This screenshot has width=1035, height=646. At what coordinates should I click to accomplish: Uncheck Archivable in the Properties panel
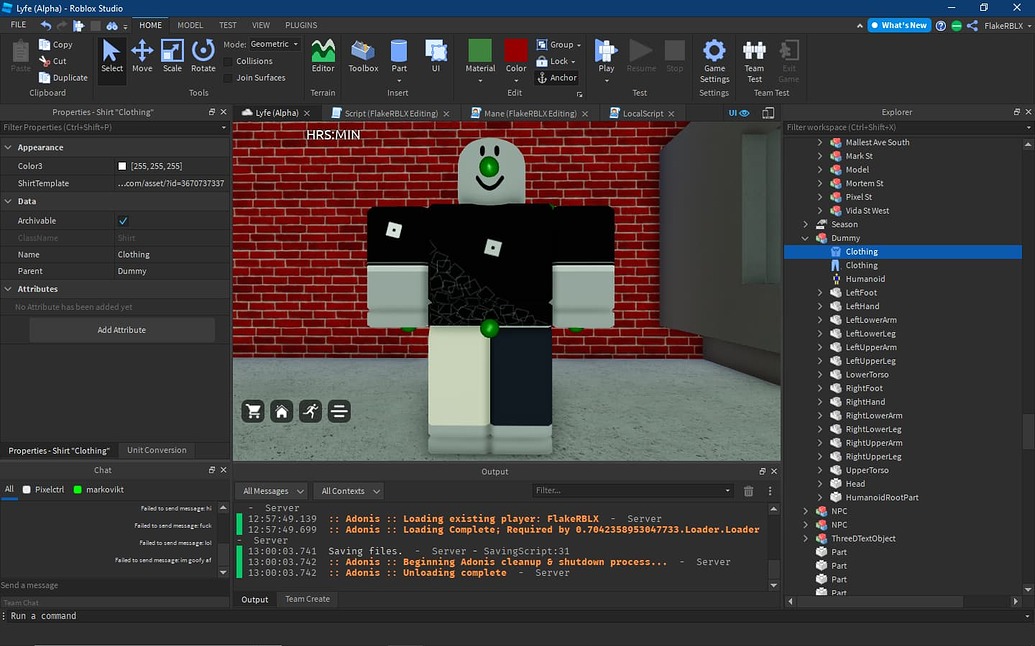(x=122, y=220)
